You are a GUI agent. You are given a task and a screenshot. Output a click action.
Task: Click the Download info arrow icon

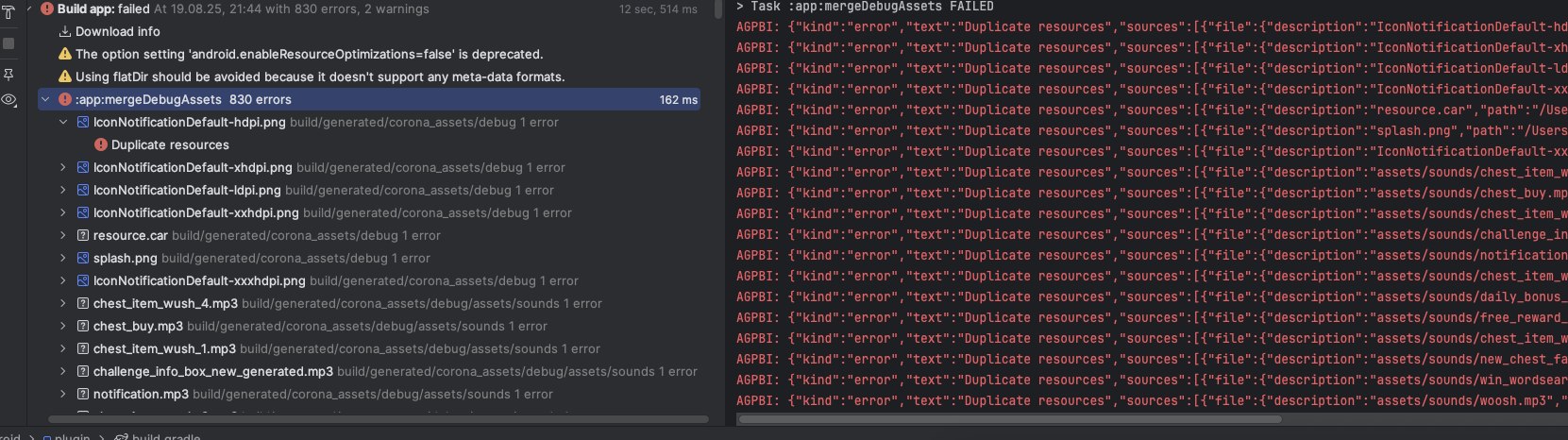[65, 31]
